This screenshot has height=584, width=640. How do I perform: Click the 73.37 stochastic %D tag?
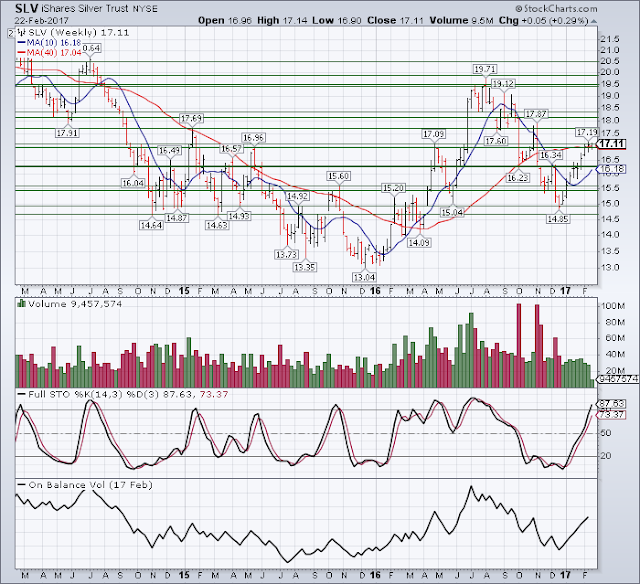[x=612, y=415]
